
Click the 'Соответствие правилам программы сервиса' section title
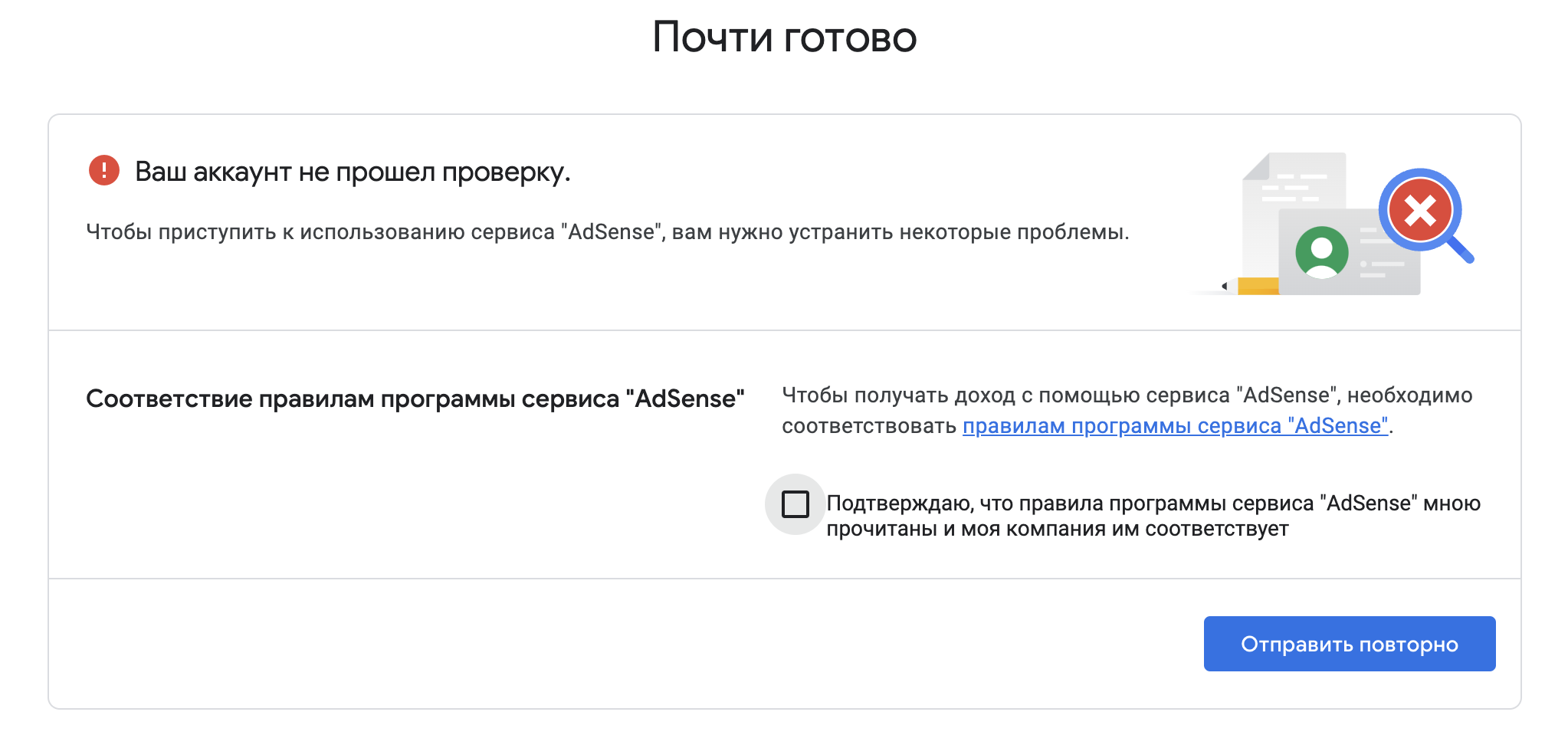(415, 399)
